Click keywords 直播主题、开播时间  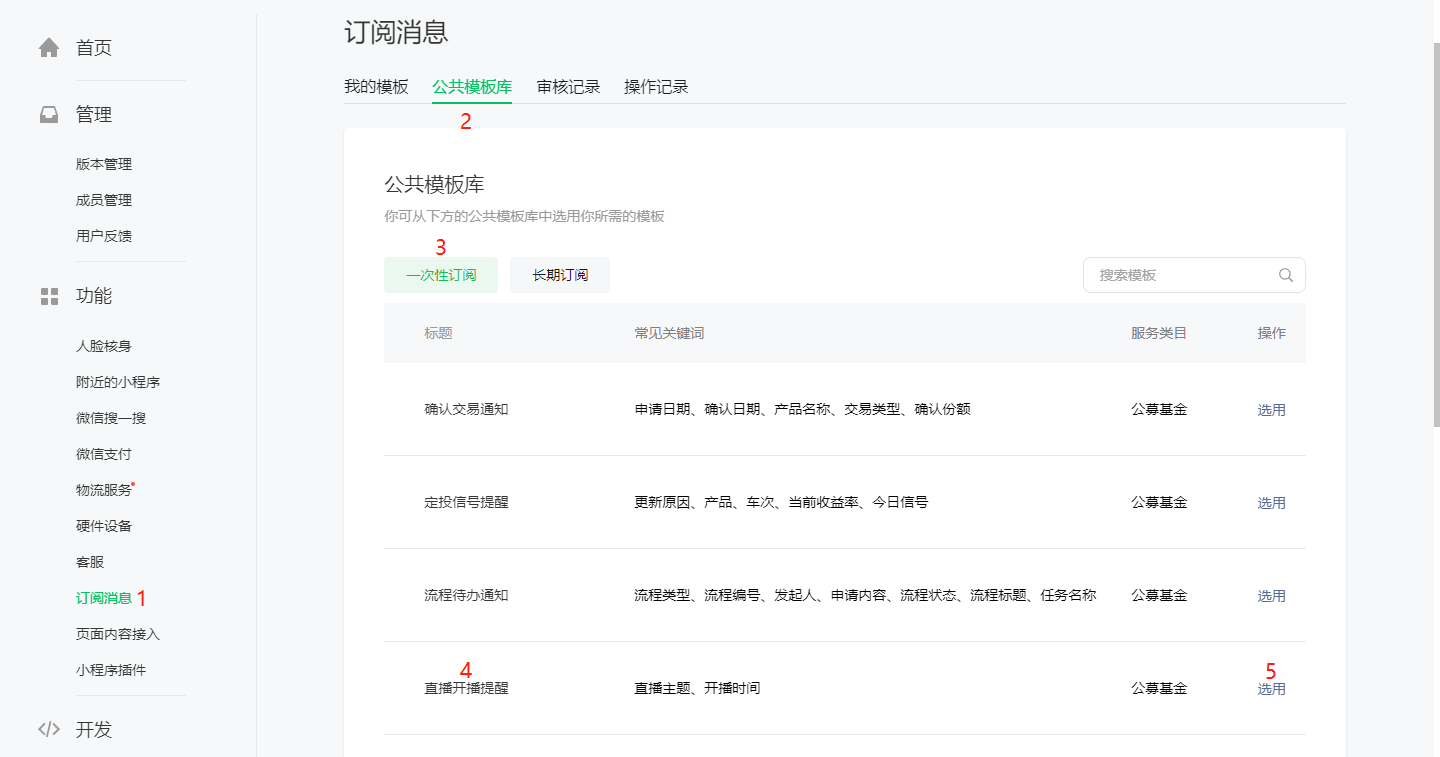[x=697, y=688]
